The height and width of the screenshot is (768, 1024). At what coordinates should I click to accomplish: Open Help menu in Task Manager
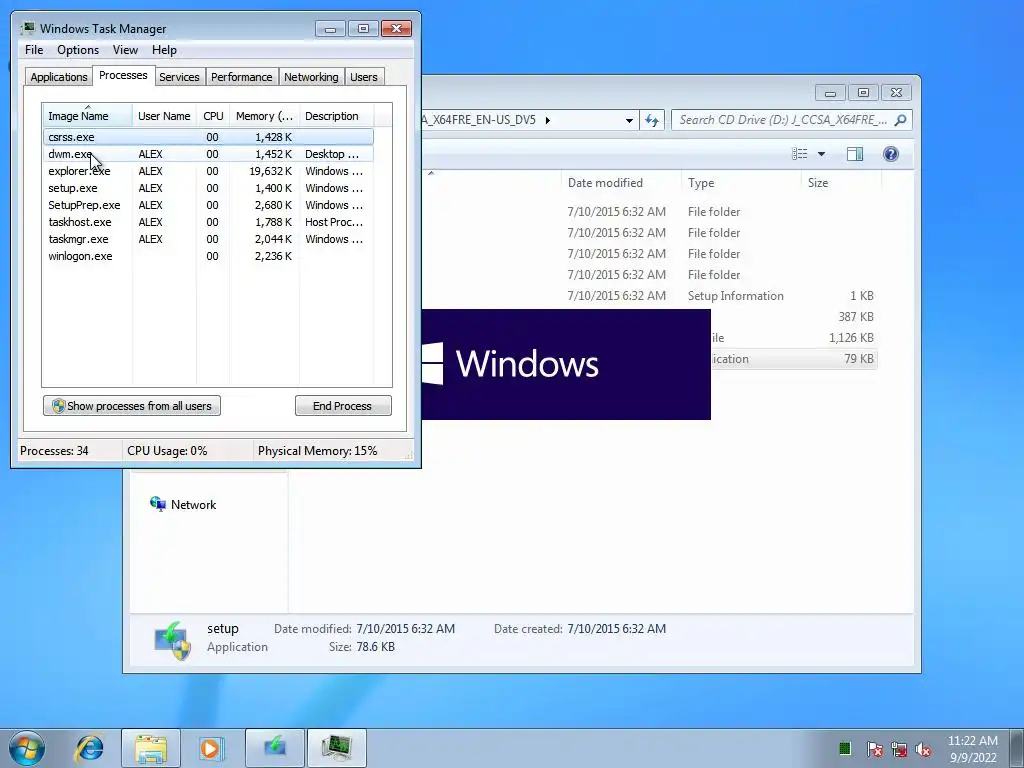click(164, 50)
